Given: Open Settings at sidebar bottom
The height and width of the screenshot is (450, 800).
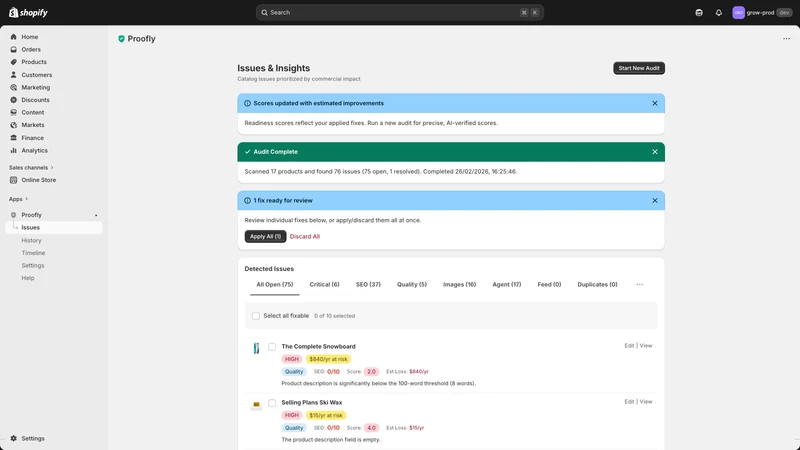Looking at the screenshot, I should coord(33,438).
